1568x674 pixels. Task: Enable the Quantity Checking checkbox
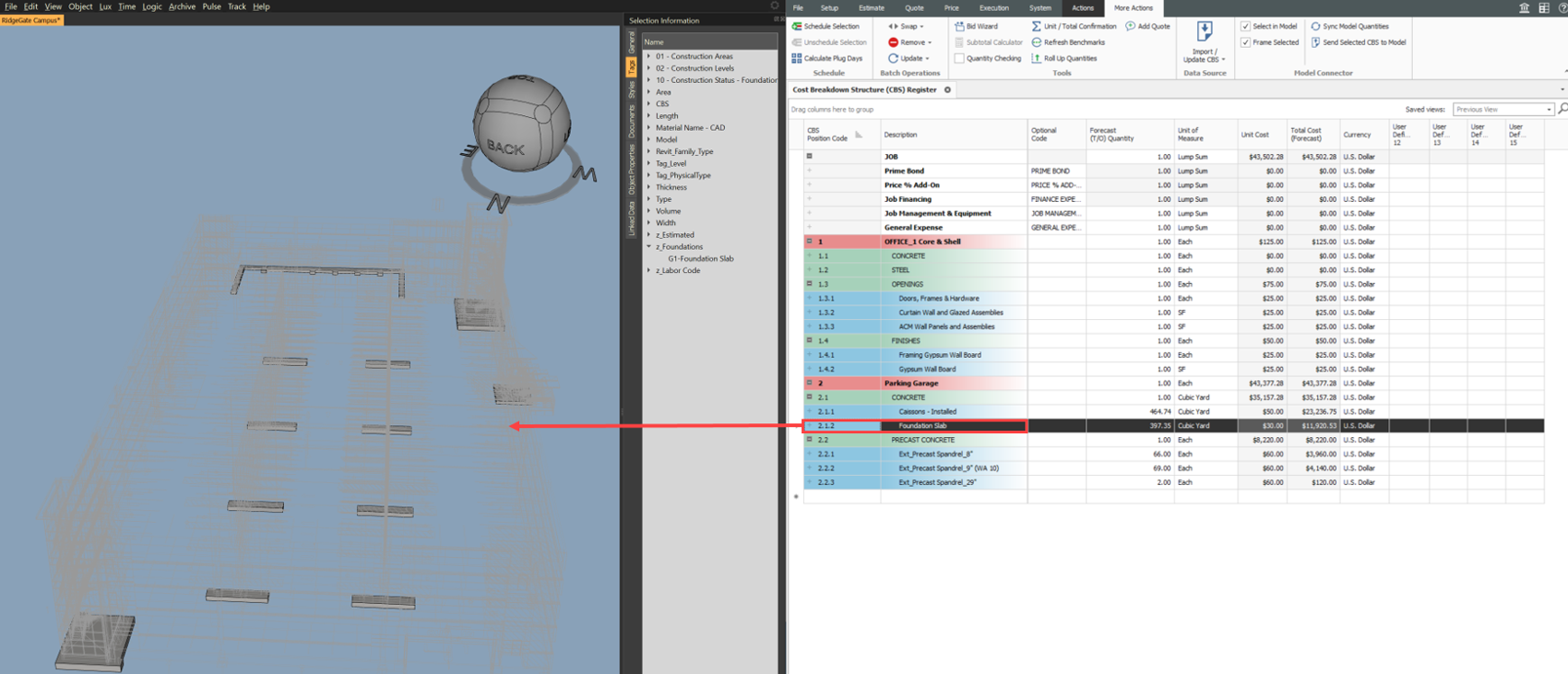pos(959,58)
